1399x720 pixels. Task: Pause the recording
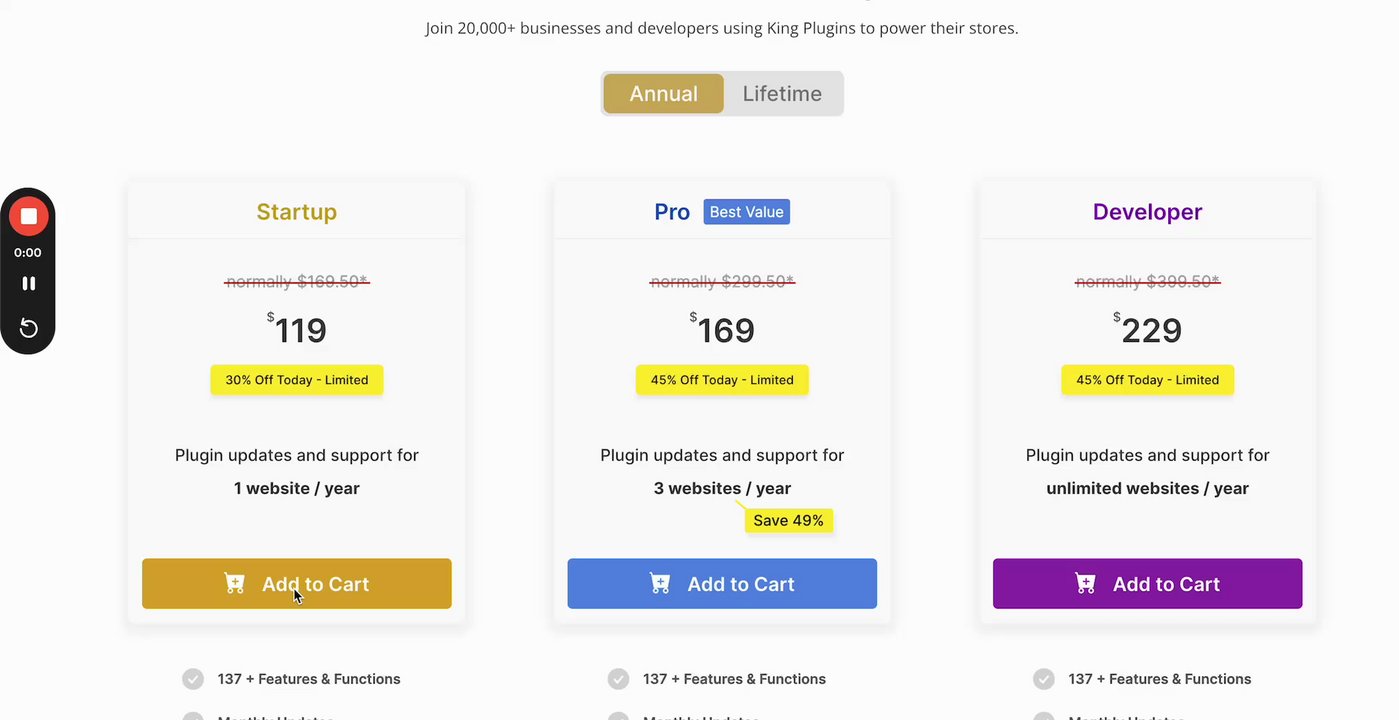click(28, 284)
